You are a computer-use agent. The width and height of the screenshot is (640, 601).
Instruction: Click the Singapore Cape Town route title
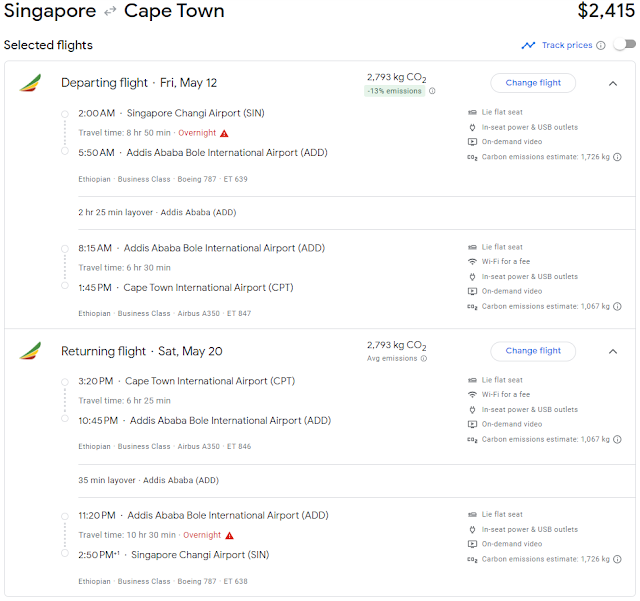pyautogui.click(x=114, y=12)
